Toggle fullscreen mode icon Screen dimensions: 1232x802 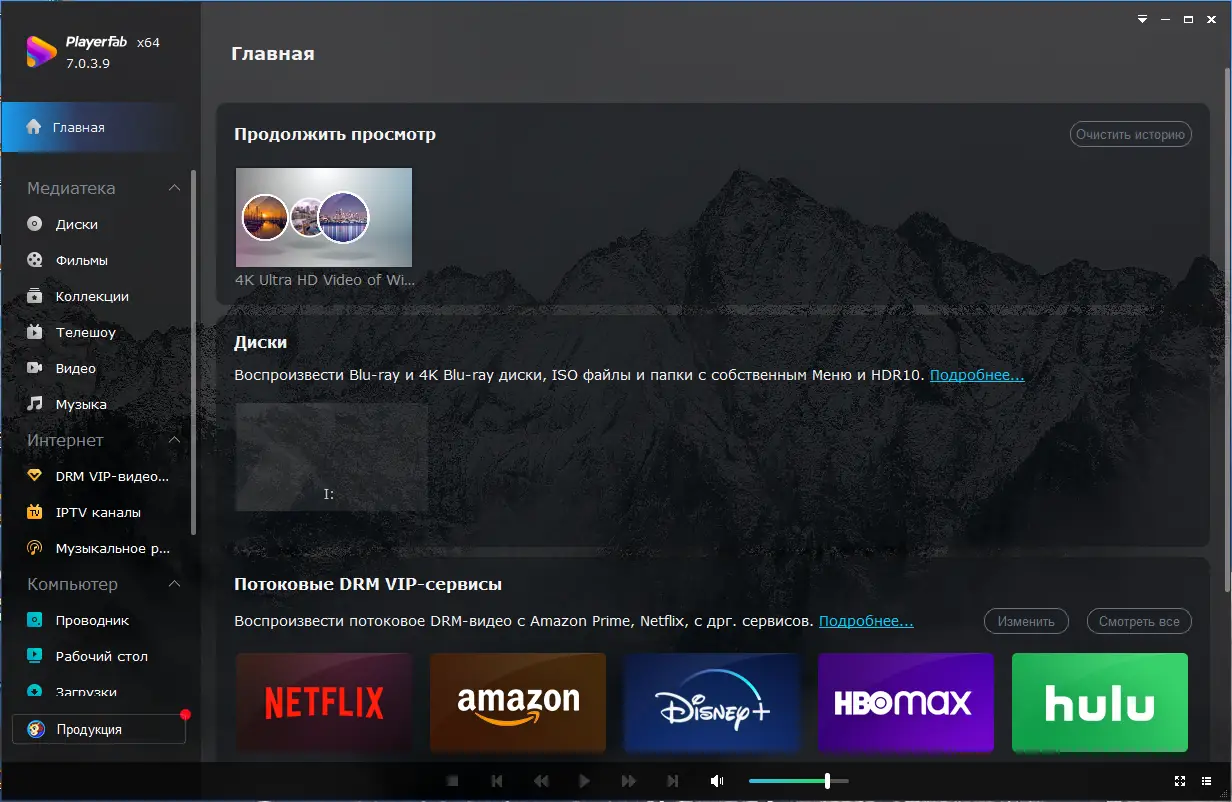1180,781
